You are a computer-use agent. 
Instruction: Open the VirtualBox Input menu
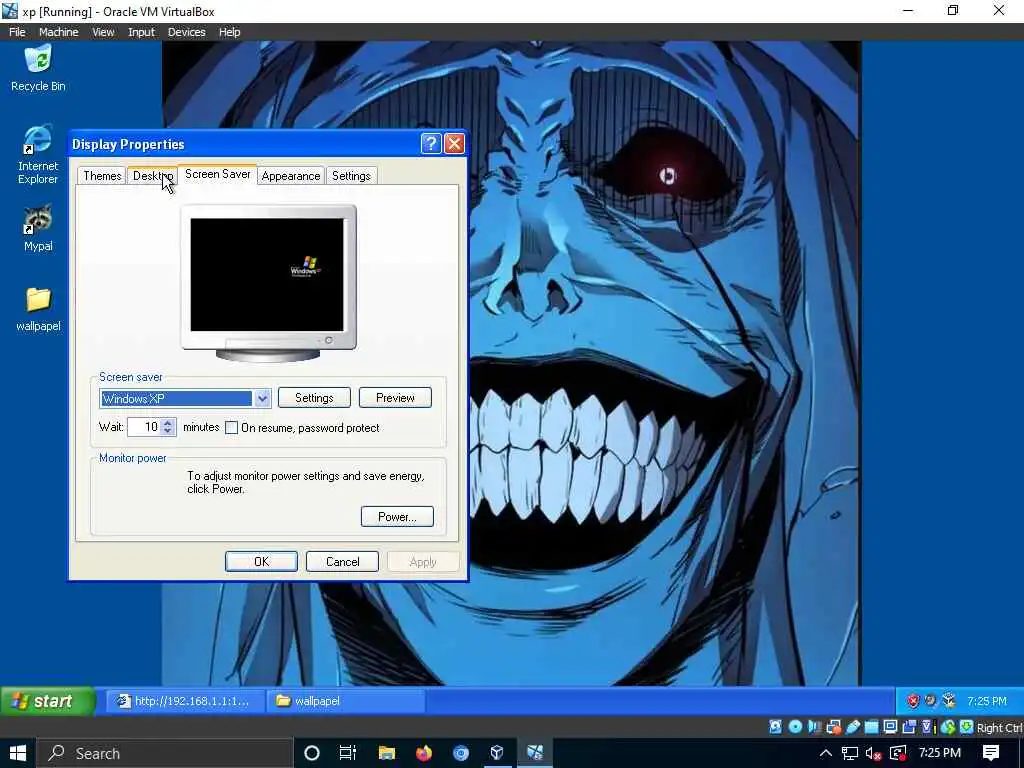coord(141,32)
